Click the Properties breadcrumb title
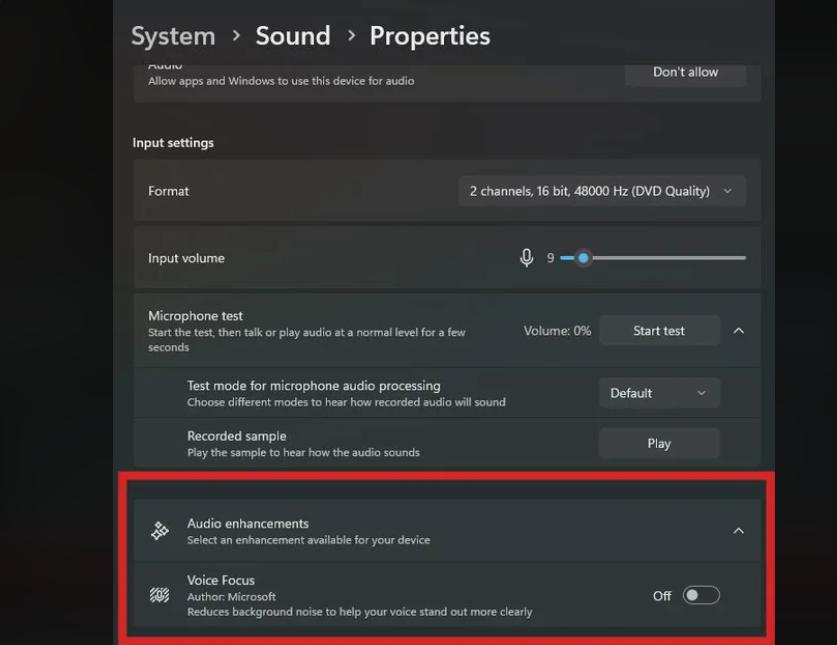This screenshot has width=837, height=645. point(430,36)
